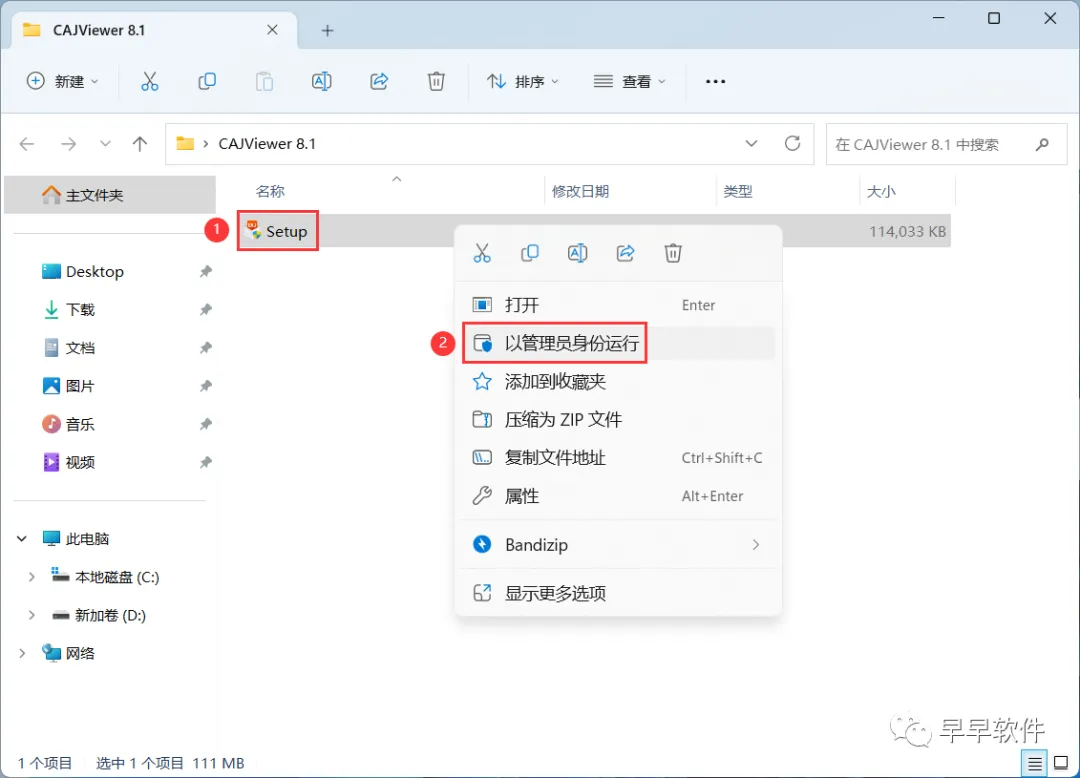Open Desktop in the navigation pane
Image resolution: width=1080 pixels, height=778 pixels.
pos(95,271)
